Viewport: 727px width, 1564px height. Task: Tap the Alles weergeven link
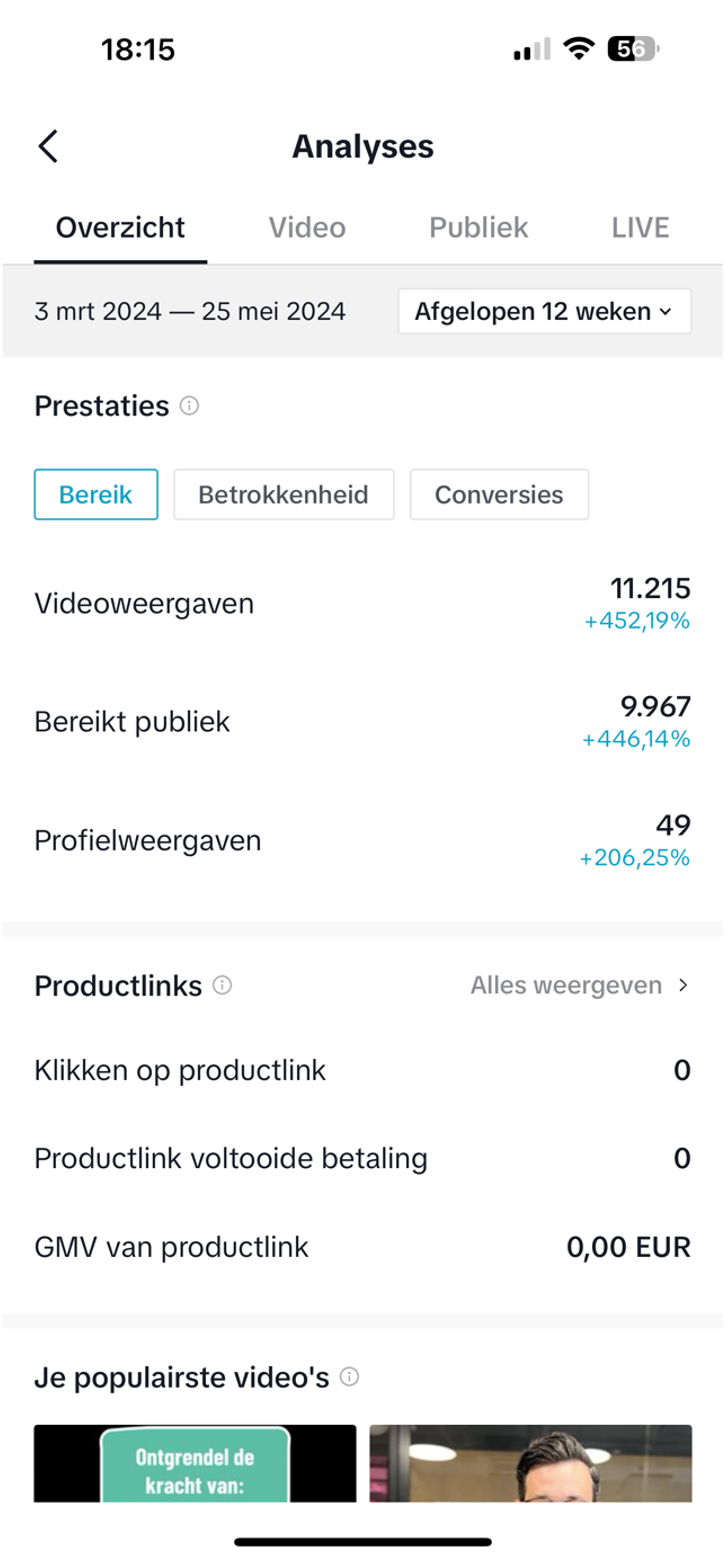click(566, 986)
